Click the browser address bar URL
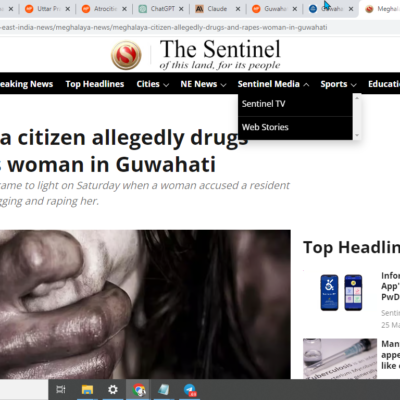This screenshot has width=400, height=400. [x=163, y=27]
